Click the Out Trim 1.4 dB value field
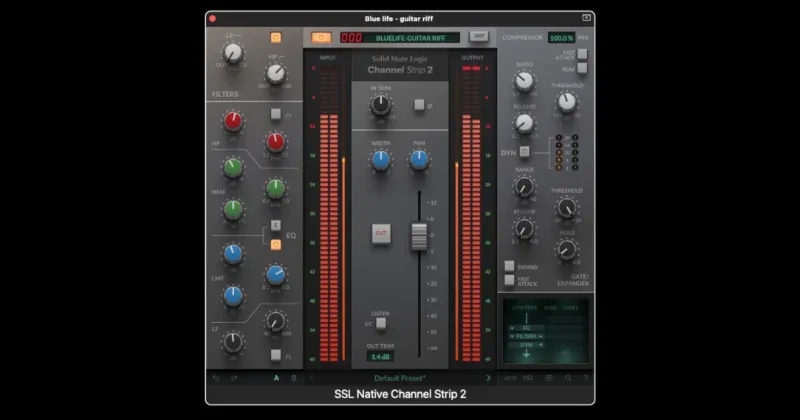The width and height of the screenshot is (800, 420). point(380,357)
